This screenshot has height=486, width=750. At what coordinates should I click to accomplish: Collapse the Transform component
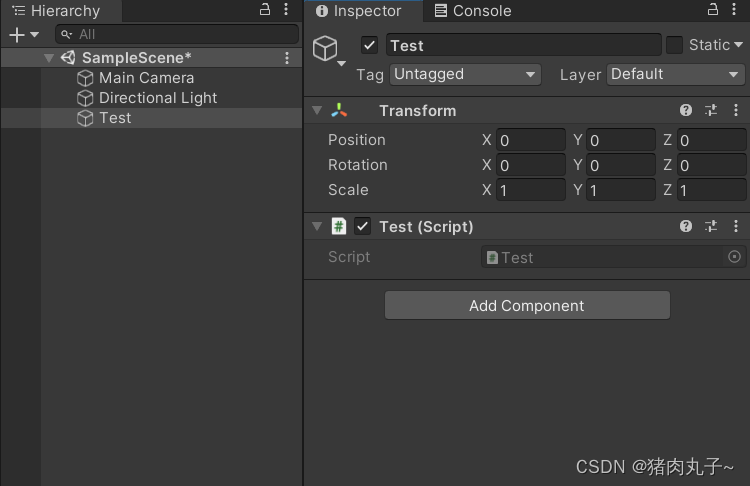pos(317,110)
